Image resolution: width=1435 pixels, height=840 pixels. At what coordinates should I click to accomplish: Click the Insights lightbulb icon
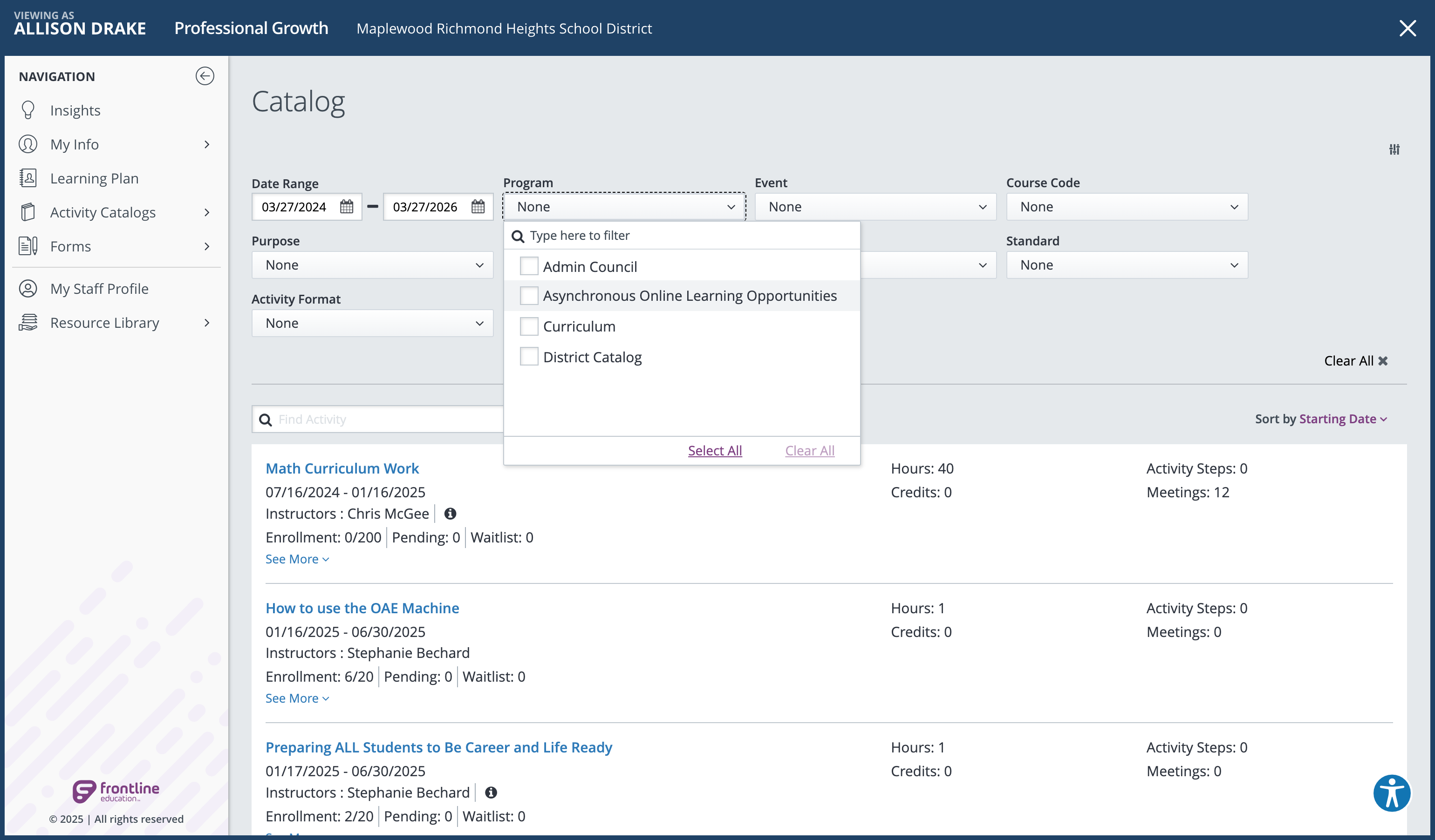28,110
